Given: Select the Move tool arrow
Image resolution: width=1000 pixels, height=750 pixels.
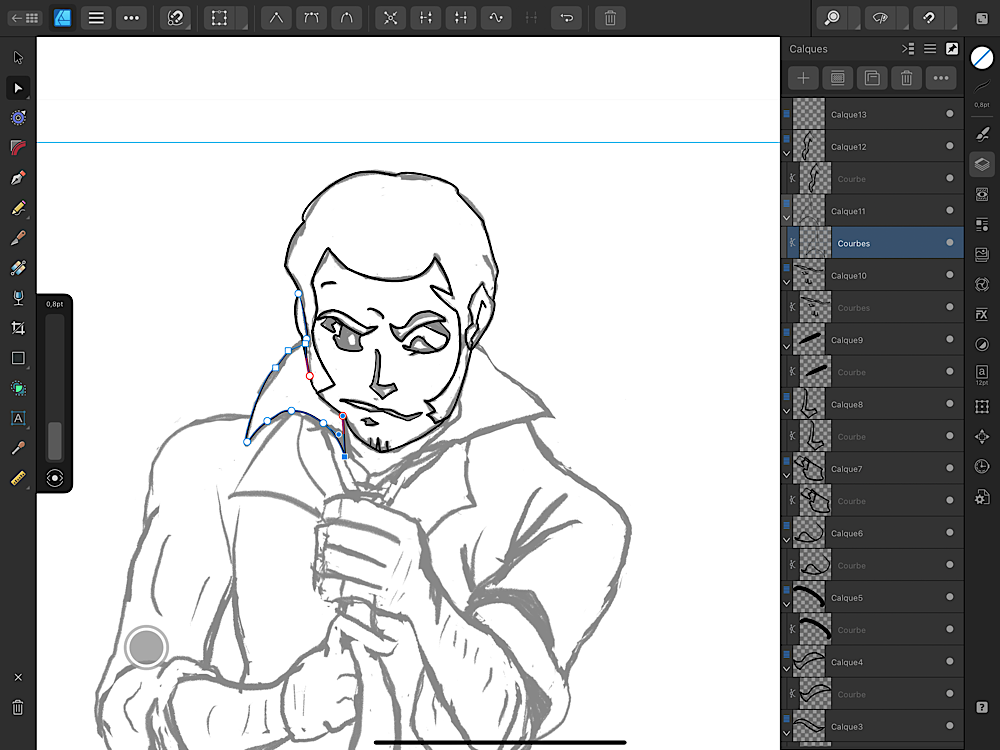Looking at the screenshot, I should [18, 58].
